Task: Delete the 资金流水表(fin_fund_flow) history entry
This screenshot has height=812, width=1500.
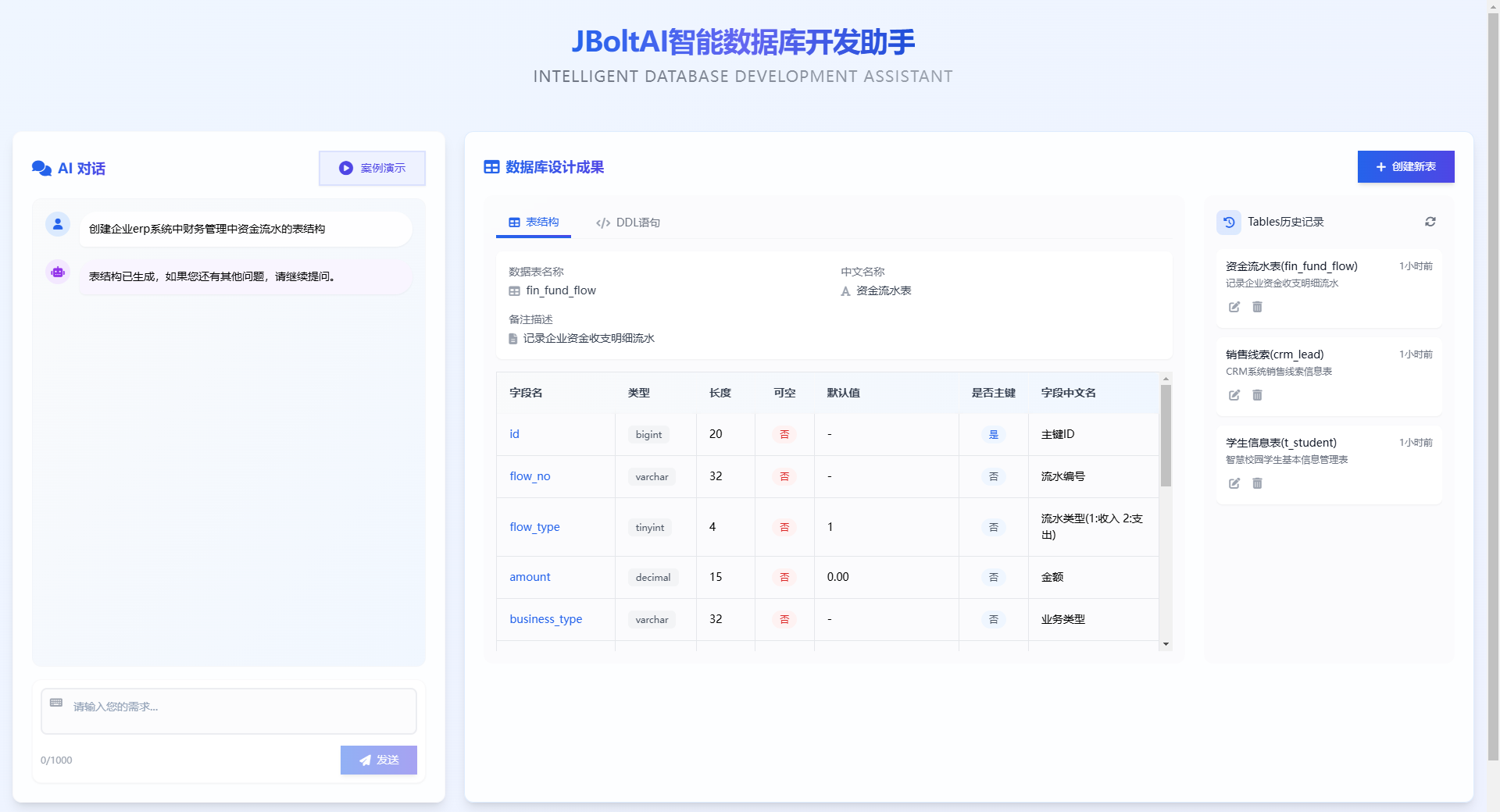Action: point(1257,307)
